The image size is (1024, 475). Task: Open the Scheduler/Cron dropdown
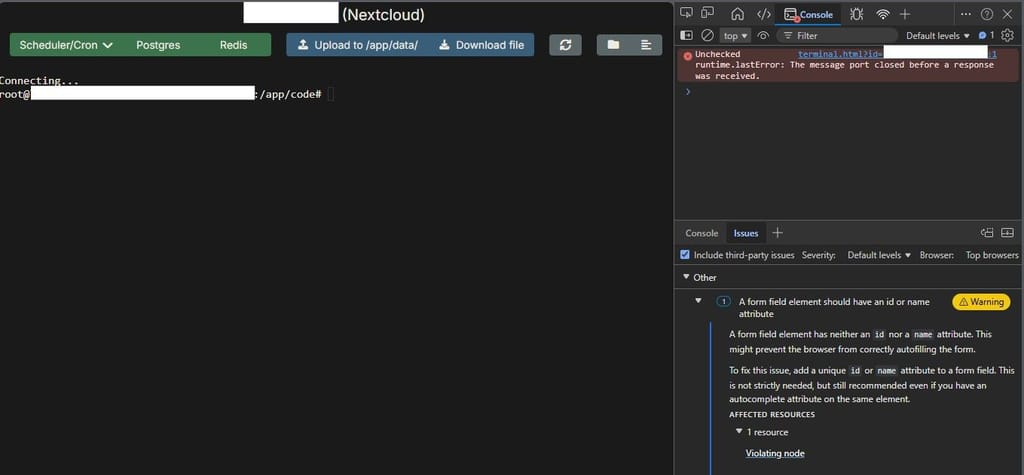pyautogui.click(x=66, y=45)
